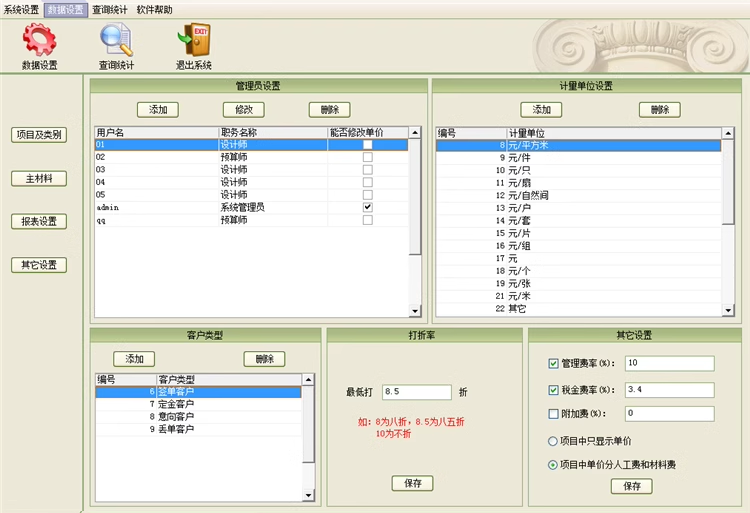Click 删除 in 管理员设置 panel
The width and height of the screenshot is (750, 513).
pos(330,109)
